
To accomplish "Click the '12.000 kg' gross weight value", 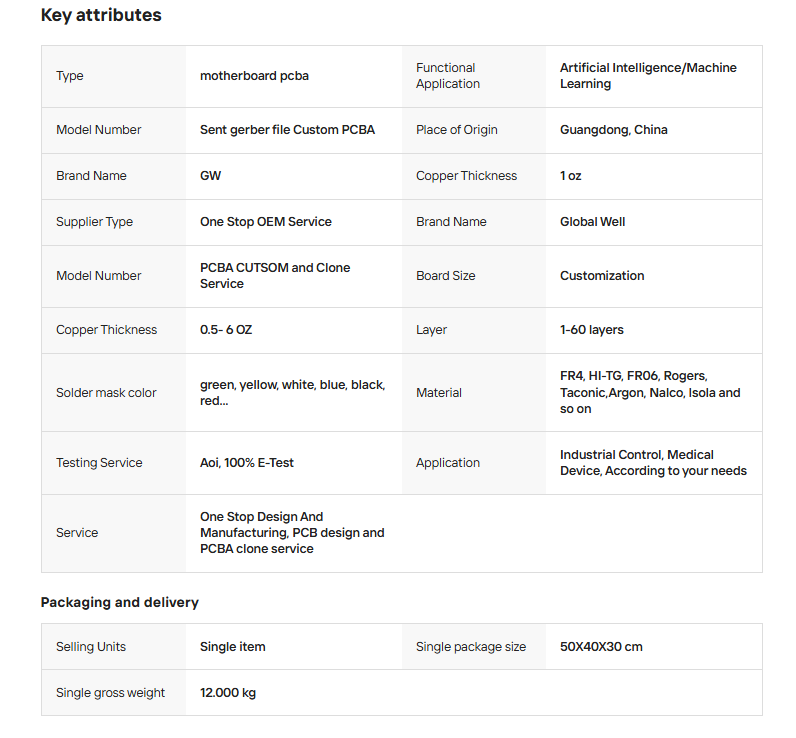I will 227,693.
